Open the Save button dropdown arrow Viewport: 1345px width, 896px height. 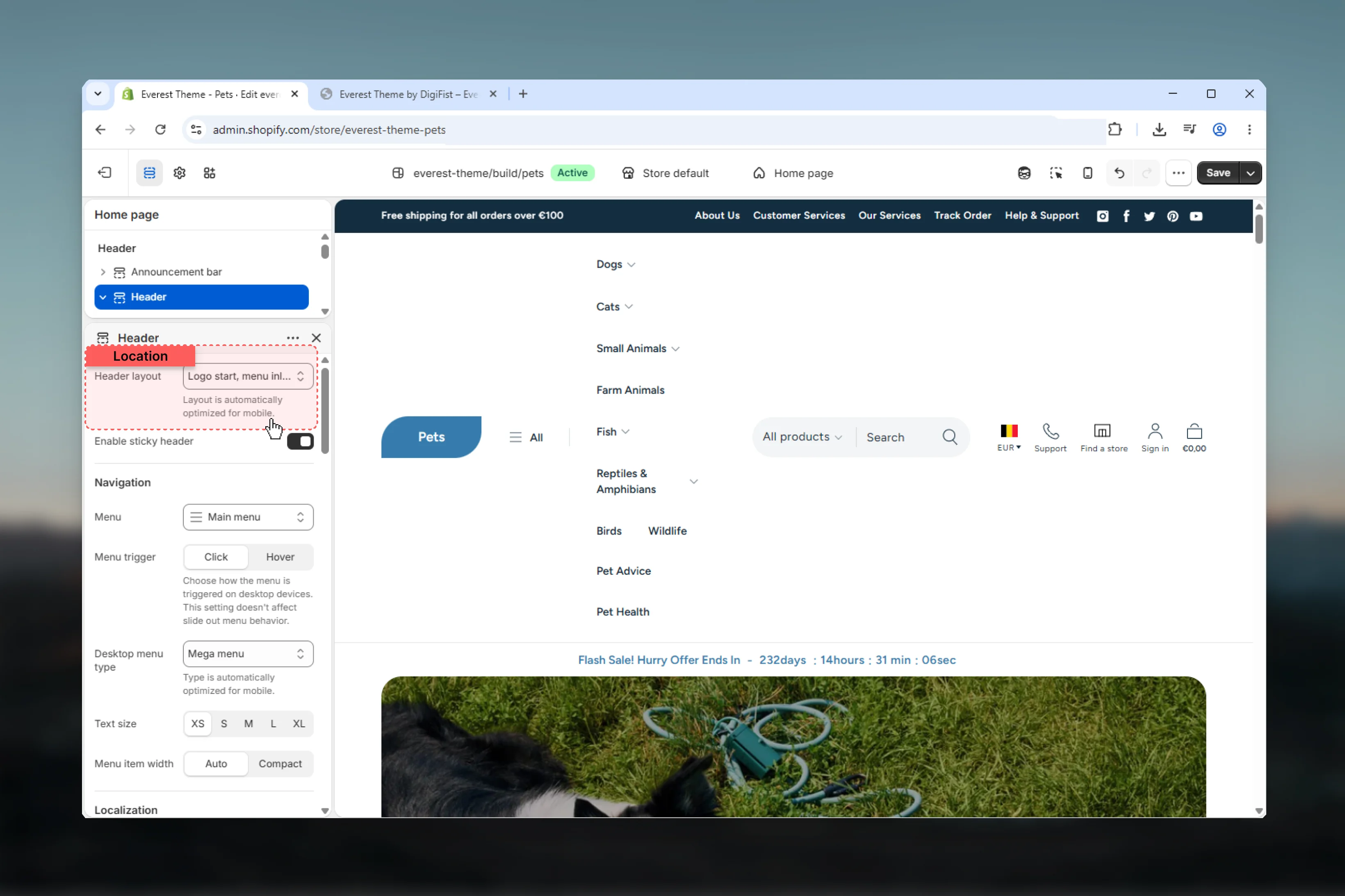1250,173
